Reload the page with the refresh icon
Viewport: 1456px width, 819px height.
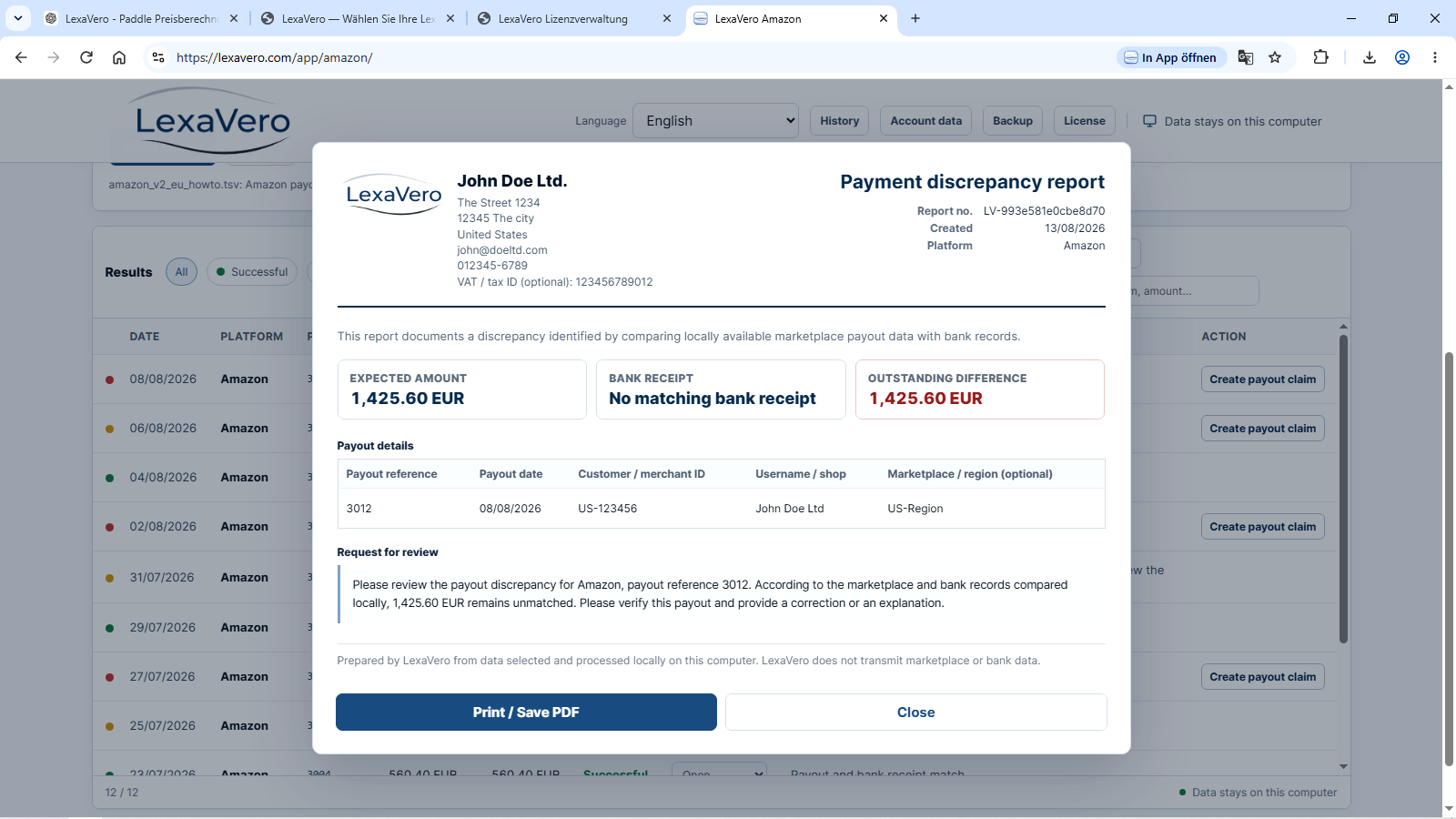[x=86, y=57]
